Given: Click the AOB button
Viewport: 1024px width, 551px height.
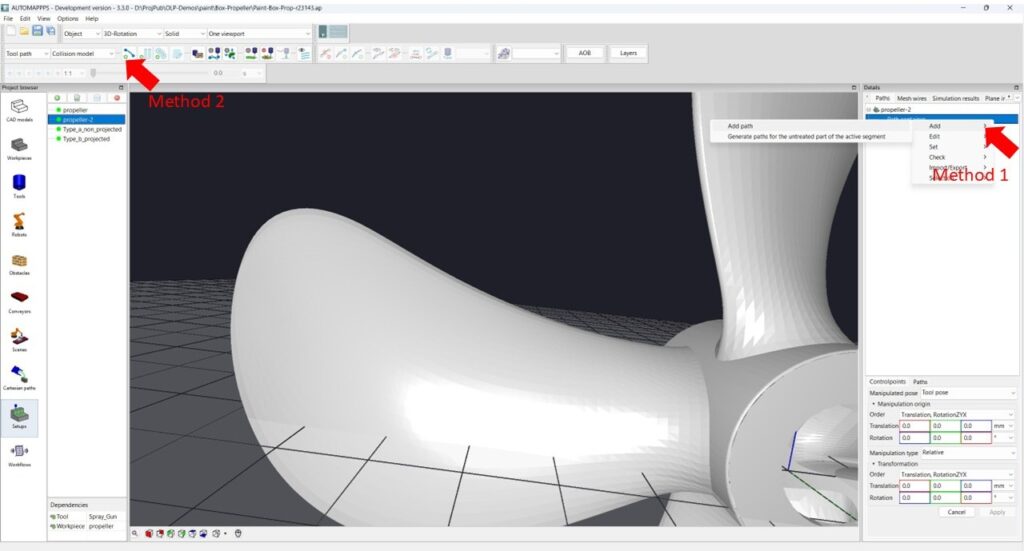Looking at the screenshot, I should [584, 54].
